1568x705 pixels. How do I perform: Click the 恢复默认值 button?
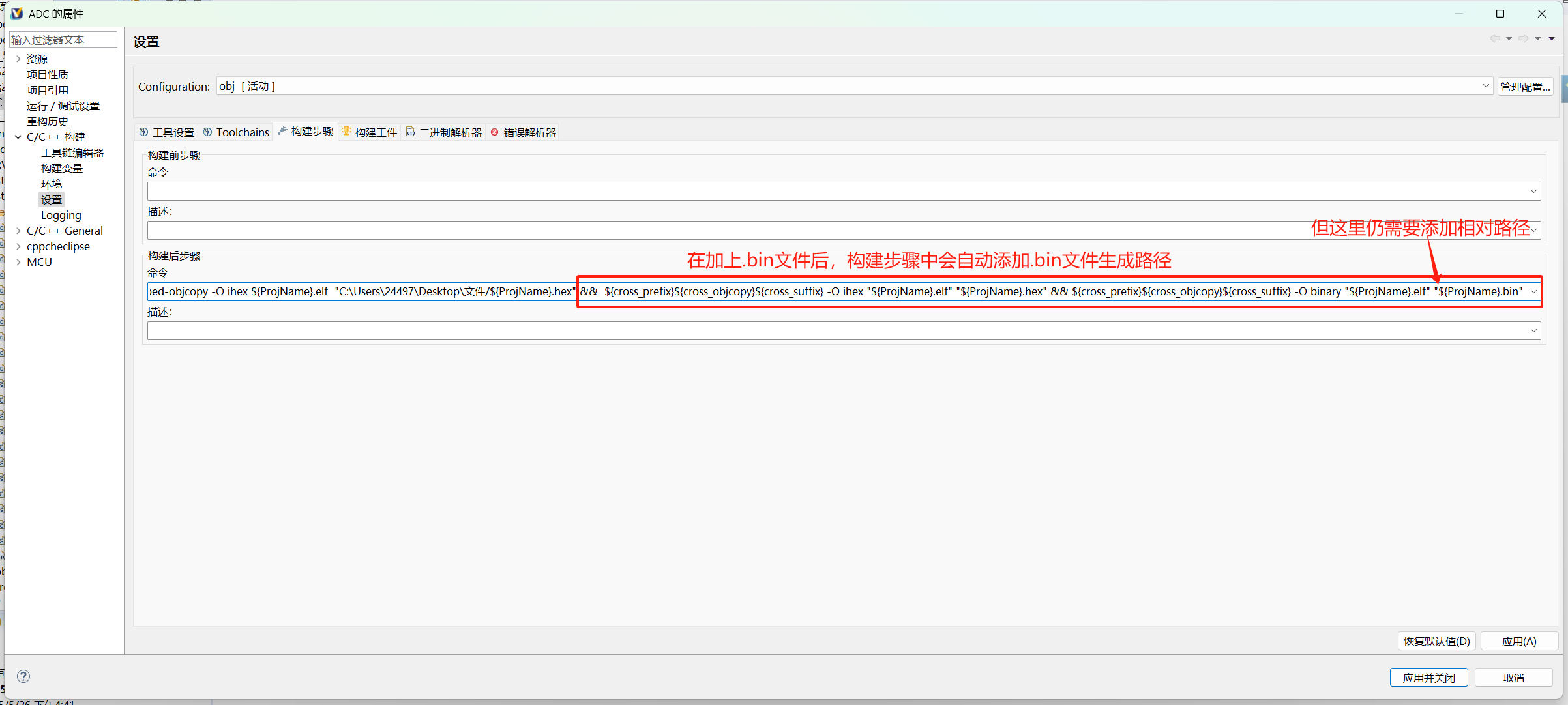1436,641
